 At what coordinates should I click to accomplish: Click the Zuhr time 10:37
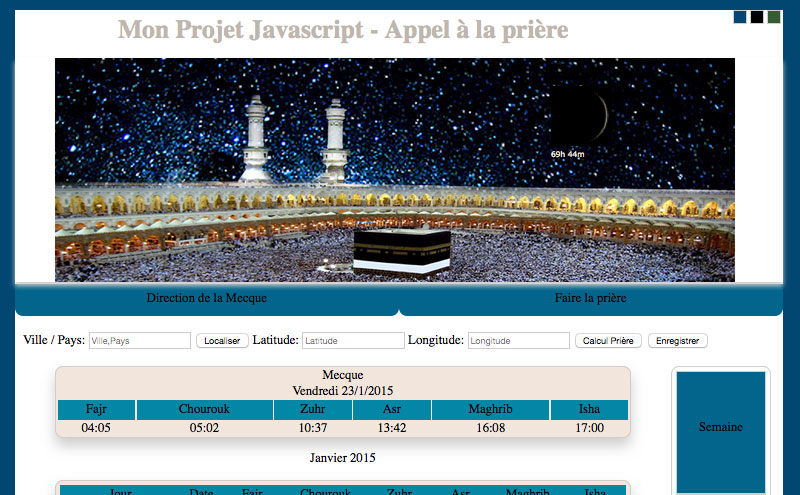point(313,428)
